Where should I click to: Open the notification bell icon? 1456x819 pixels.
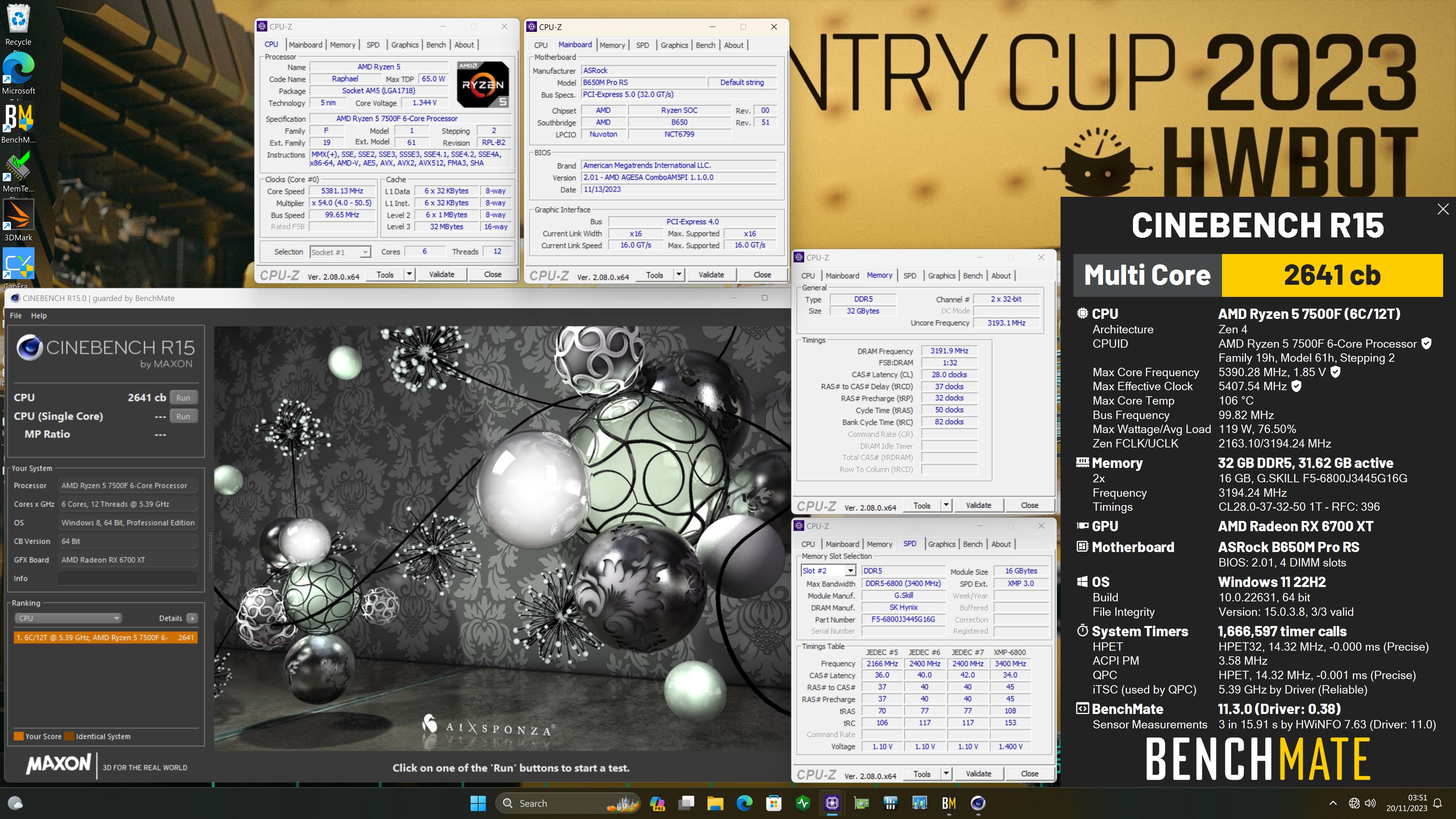pyautogui.click(x=1437, y=803)
